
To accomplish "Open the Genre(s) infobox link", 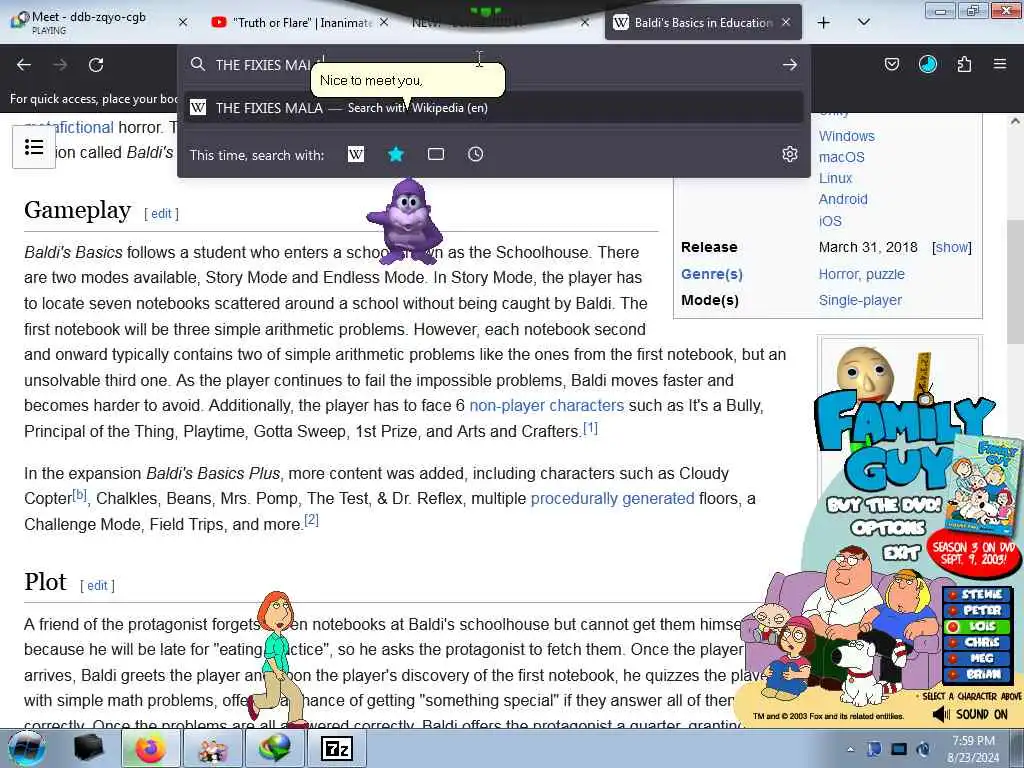I will [712, 274].
